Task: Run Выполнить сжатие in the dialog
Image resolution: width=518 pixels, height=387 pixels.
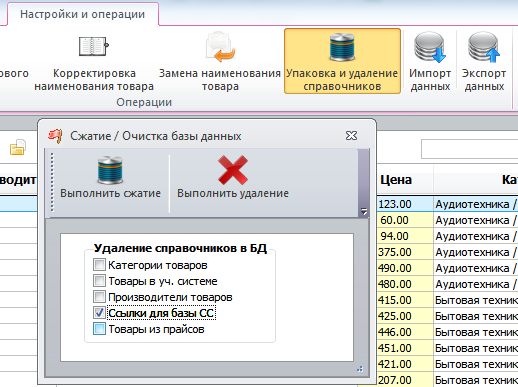Action: [110, 178]
